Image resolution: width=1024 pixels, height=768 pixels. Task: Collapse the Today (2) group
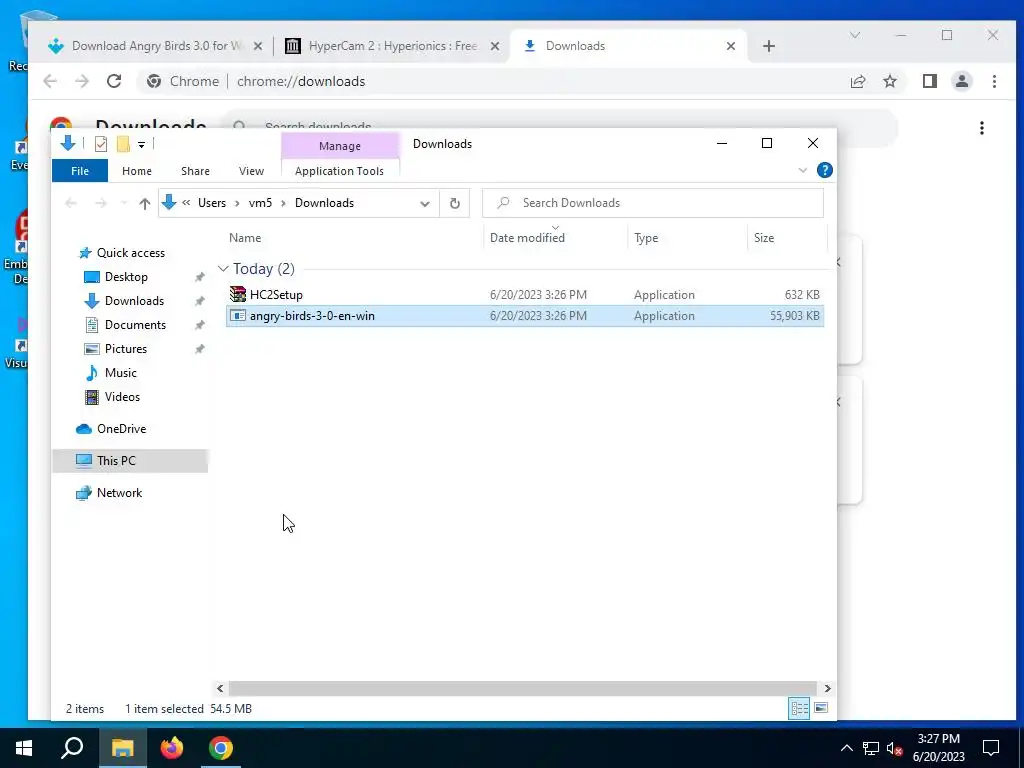tap(223, 268)
